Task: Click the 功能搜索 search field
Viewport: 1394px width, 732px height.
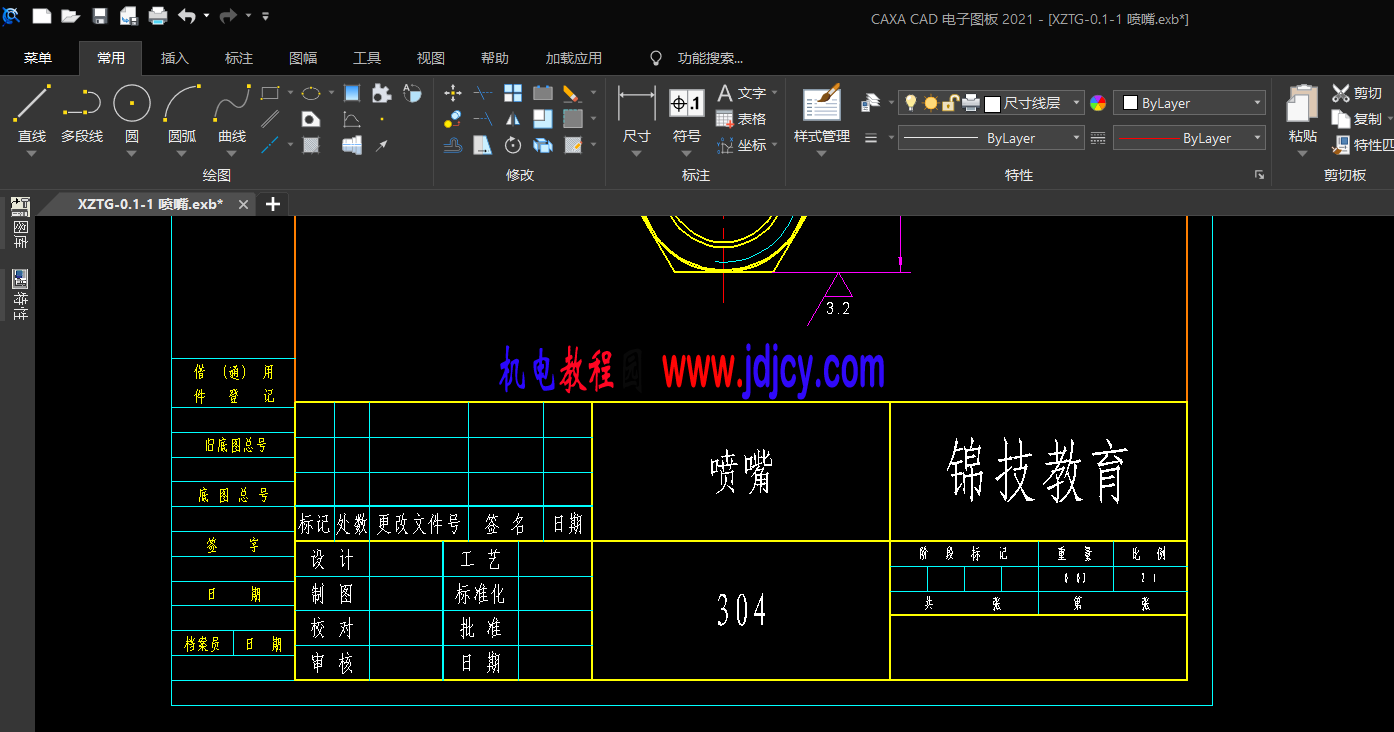Action: pos(710,58)
